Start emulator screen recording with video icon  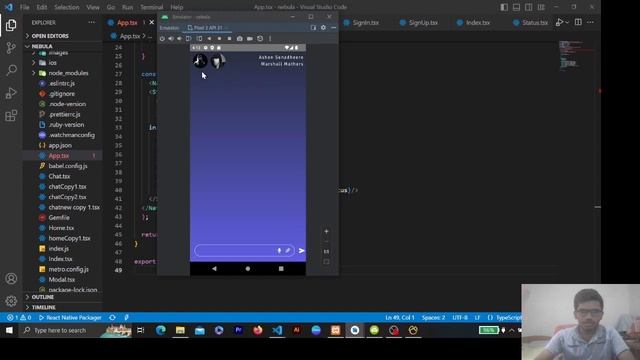pyautogui.click(x=249, y=39)
